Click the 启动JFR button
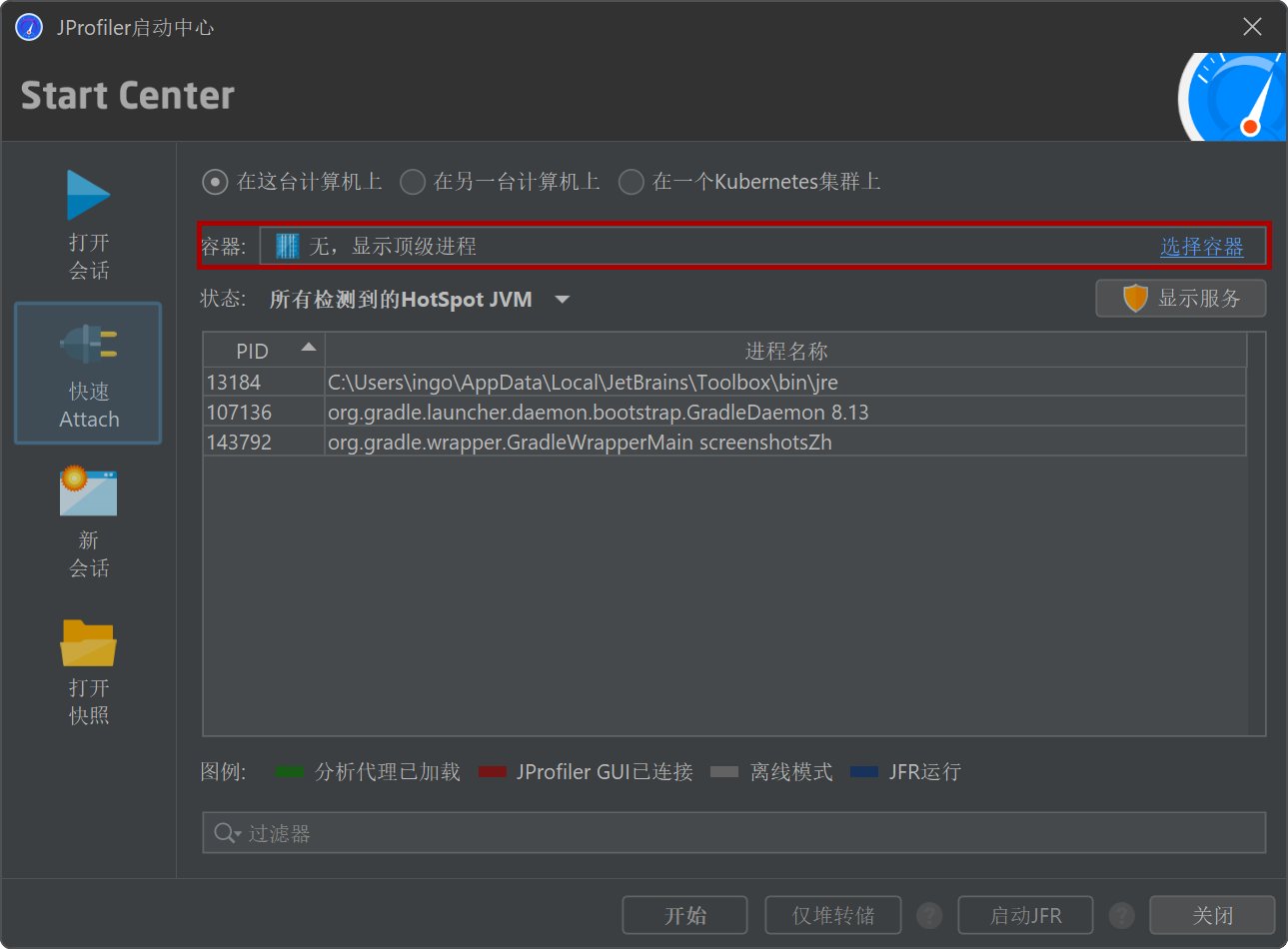 click(1025, 915)
